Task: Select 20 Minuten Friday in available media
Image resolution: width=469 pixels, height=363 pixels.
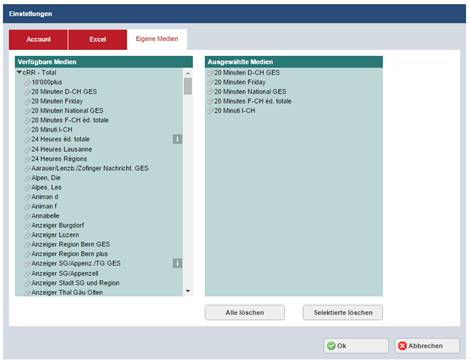Action: (x=57, y=101)
